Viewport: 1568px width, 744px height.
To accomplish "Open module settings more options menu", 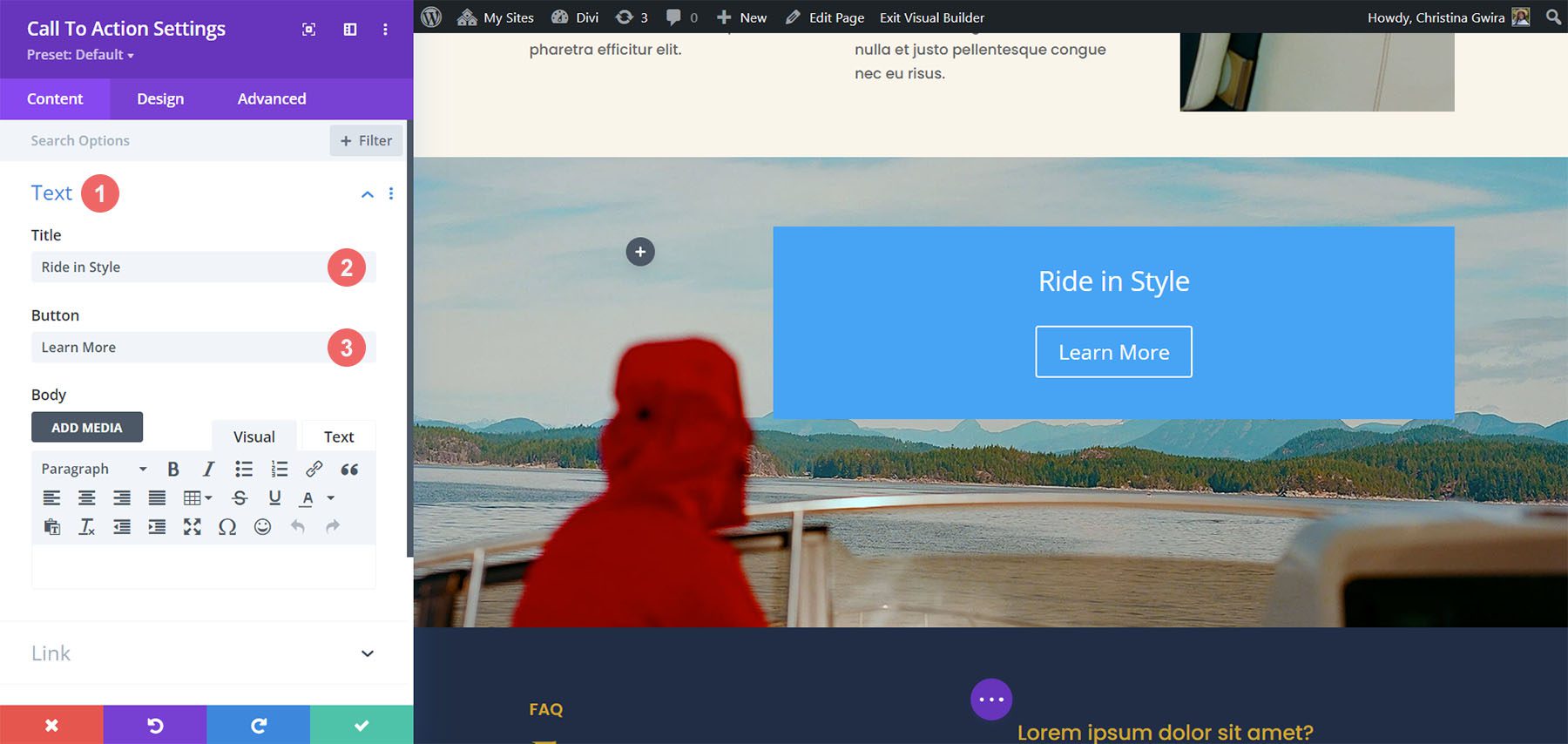I will [x=385, y=30].
